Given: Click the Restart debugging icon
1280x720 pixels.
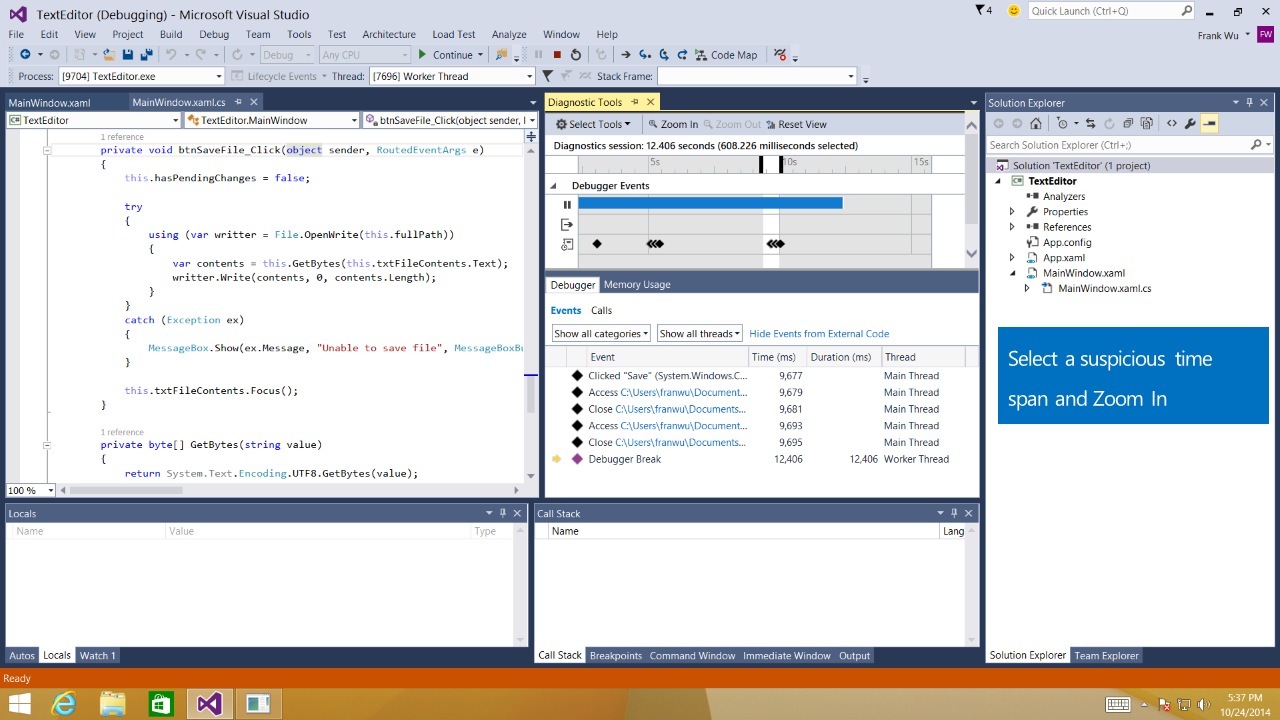Looking at the screenshot, I should [x=575, y=55].
